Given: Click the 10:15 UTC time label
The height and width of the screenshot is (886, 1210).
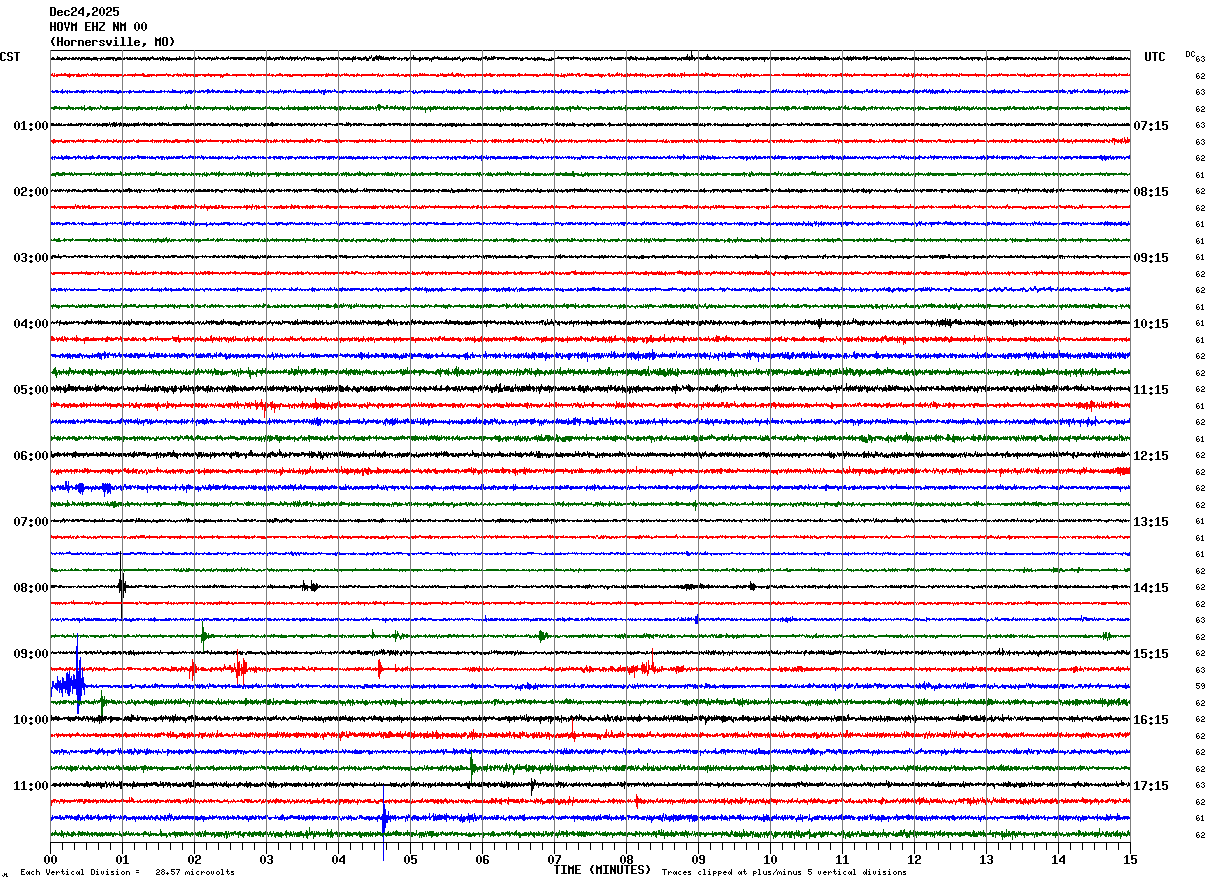Looking at the screenshot, I should 1151,324.
